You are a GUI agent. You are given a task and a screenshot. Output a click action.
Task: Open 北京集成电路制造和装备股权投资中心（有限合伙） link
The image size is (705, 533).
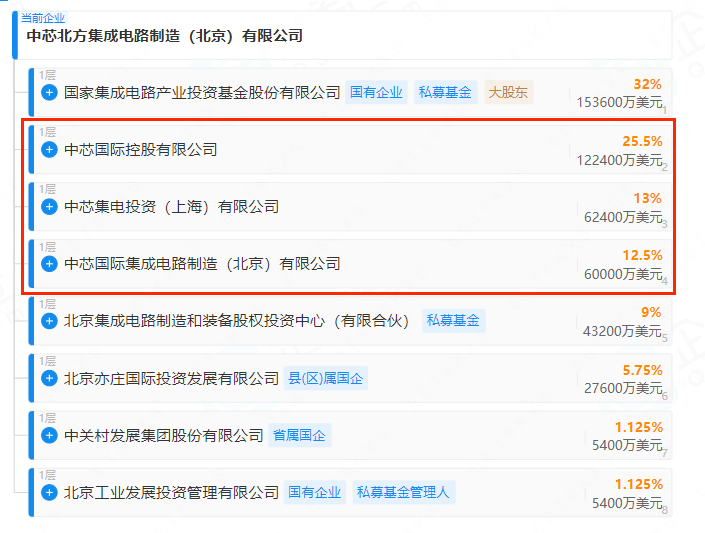click(237, 321)
